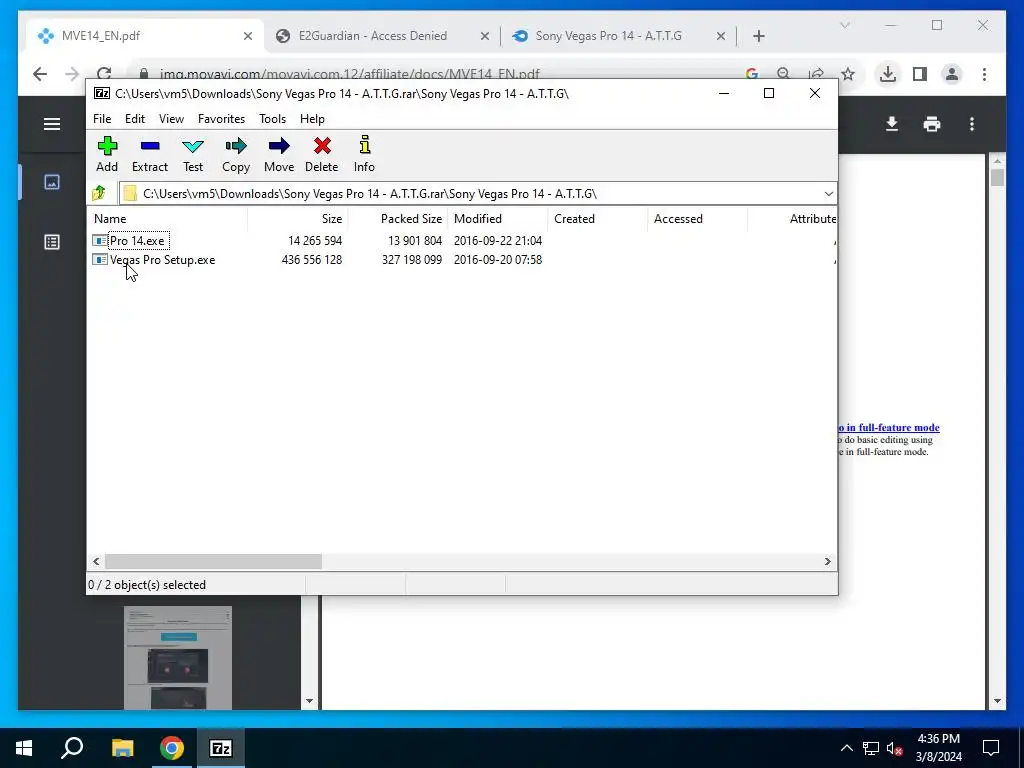Image resolution: width=1024 pixels, height=768 pixels.
Task: Bookmark this page with star icon
Action: pyautogui.click(x=848, y=74)
